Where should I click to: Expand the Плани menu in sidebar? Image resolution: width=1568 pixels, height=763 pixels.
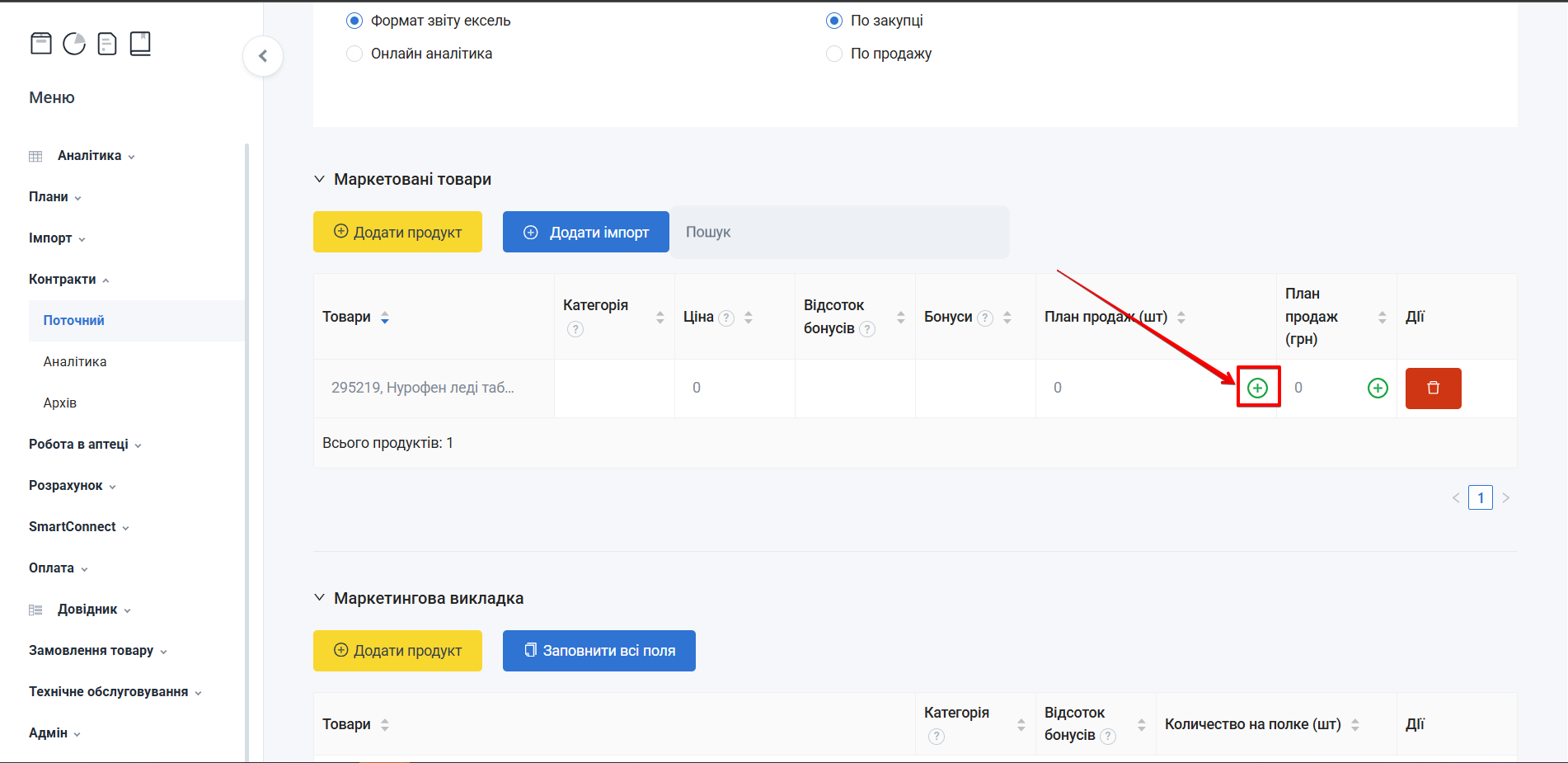click(54, 197)
